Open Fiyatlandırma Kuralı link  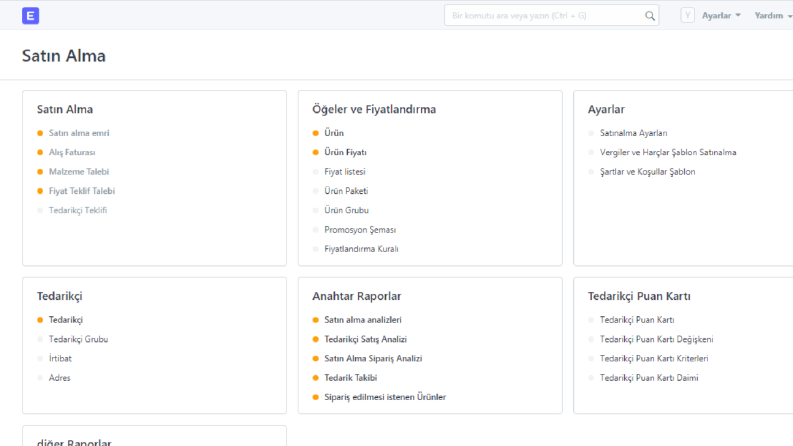361,249
